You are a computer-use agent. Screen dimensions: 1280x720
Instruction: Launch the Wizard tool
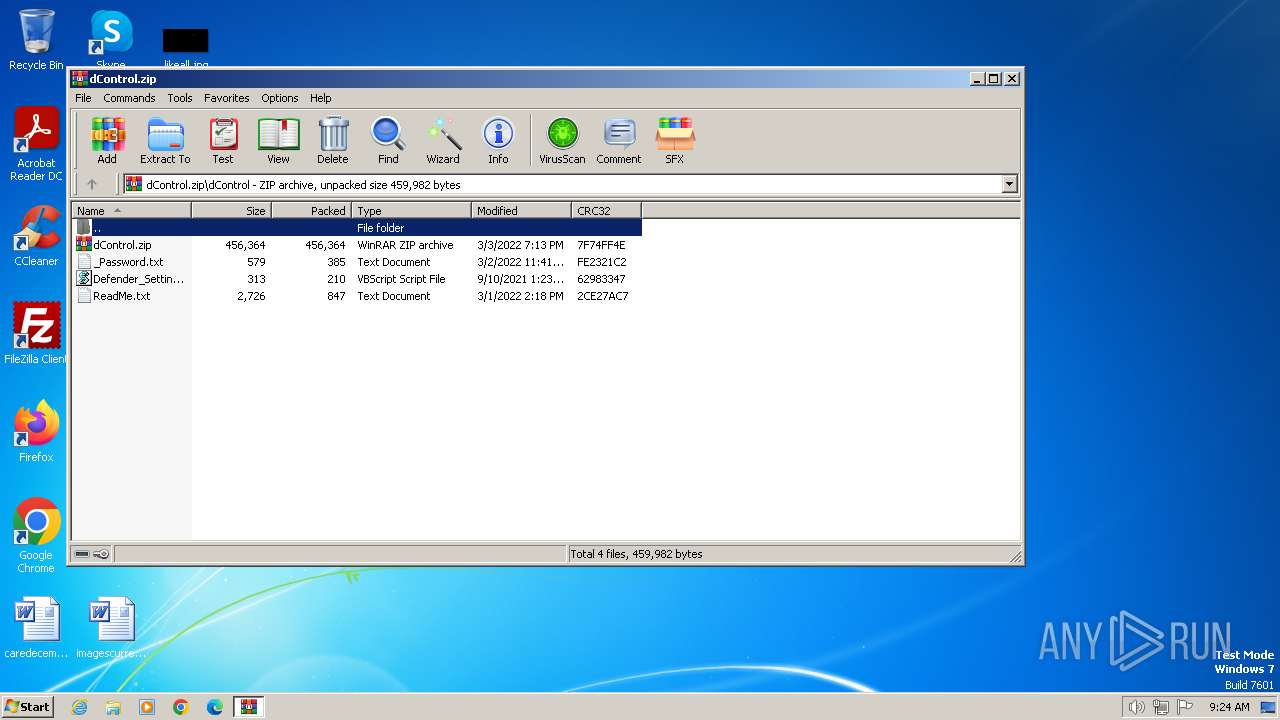tap(443, 140)
